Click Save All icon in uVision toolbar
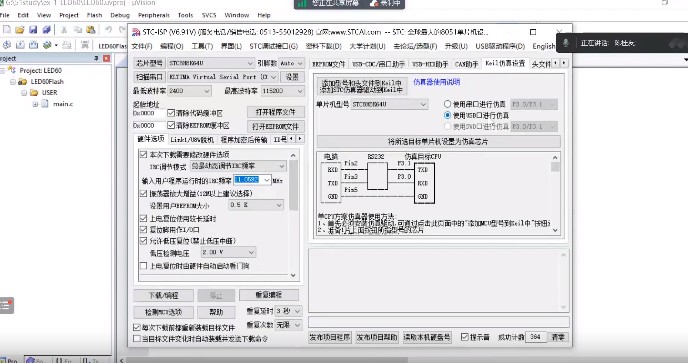The height and width of the screenshot is (363, 688). (x=46, y=30)
